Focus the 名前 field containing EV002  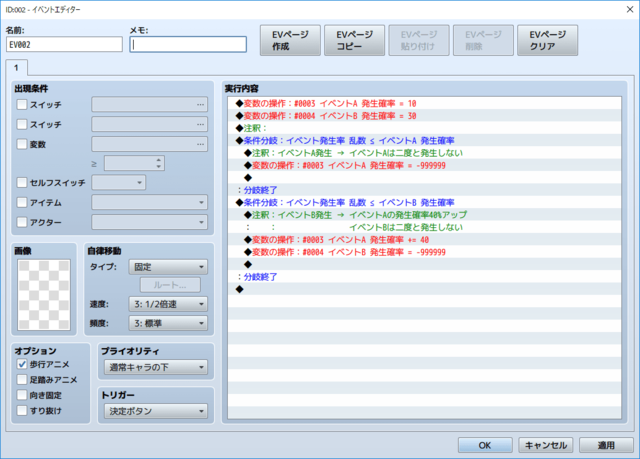[64, 44]
